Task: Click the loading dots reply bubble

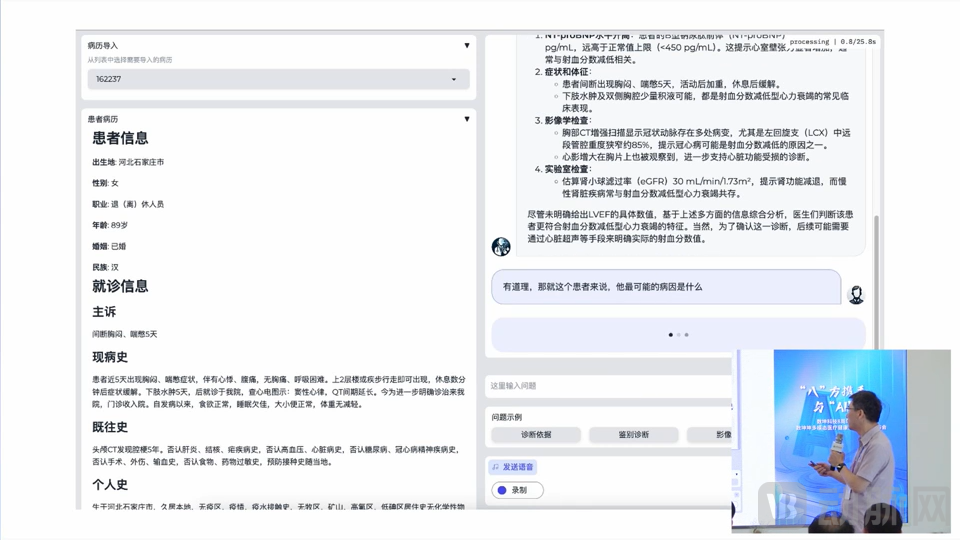Action: [678, 335]
